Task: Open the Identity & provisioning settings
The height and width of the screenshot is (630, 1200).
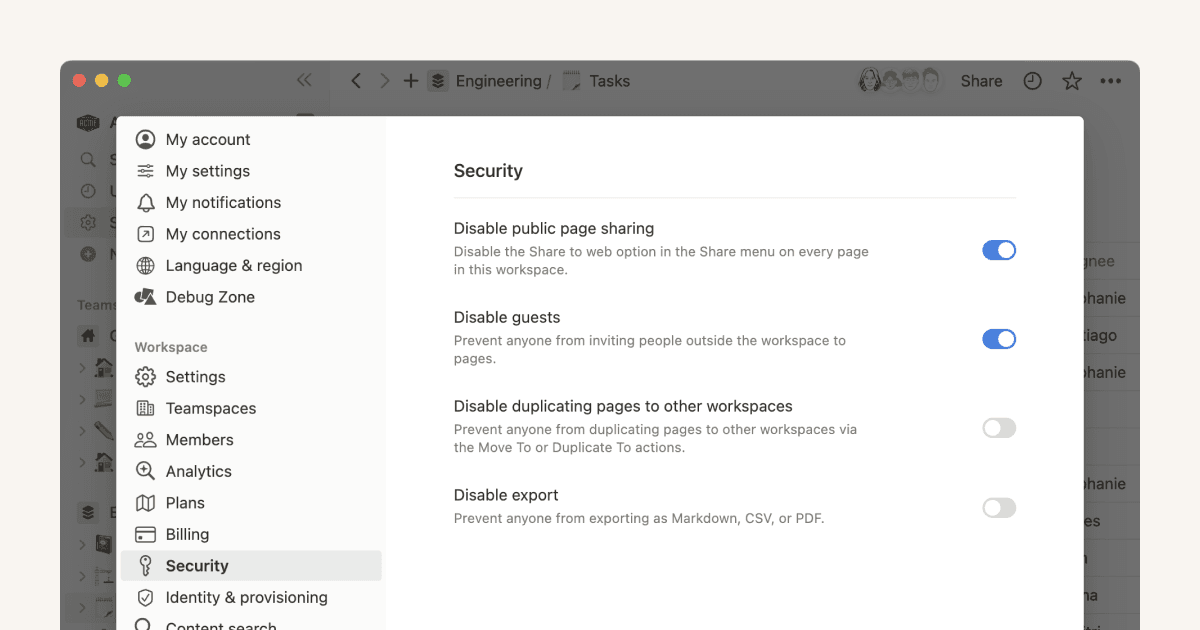Action: click(x=246, y=597)
